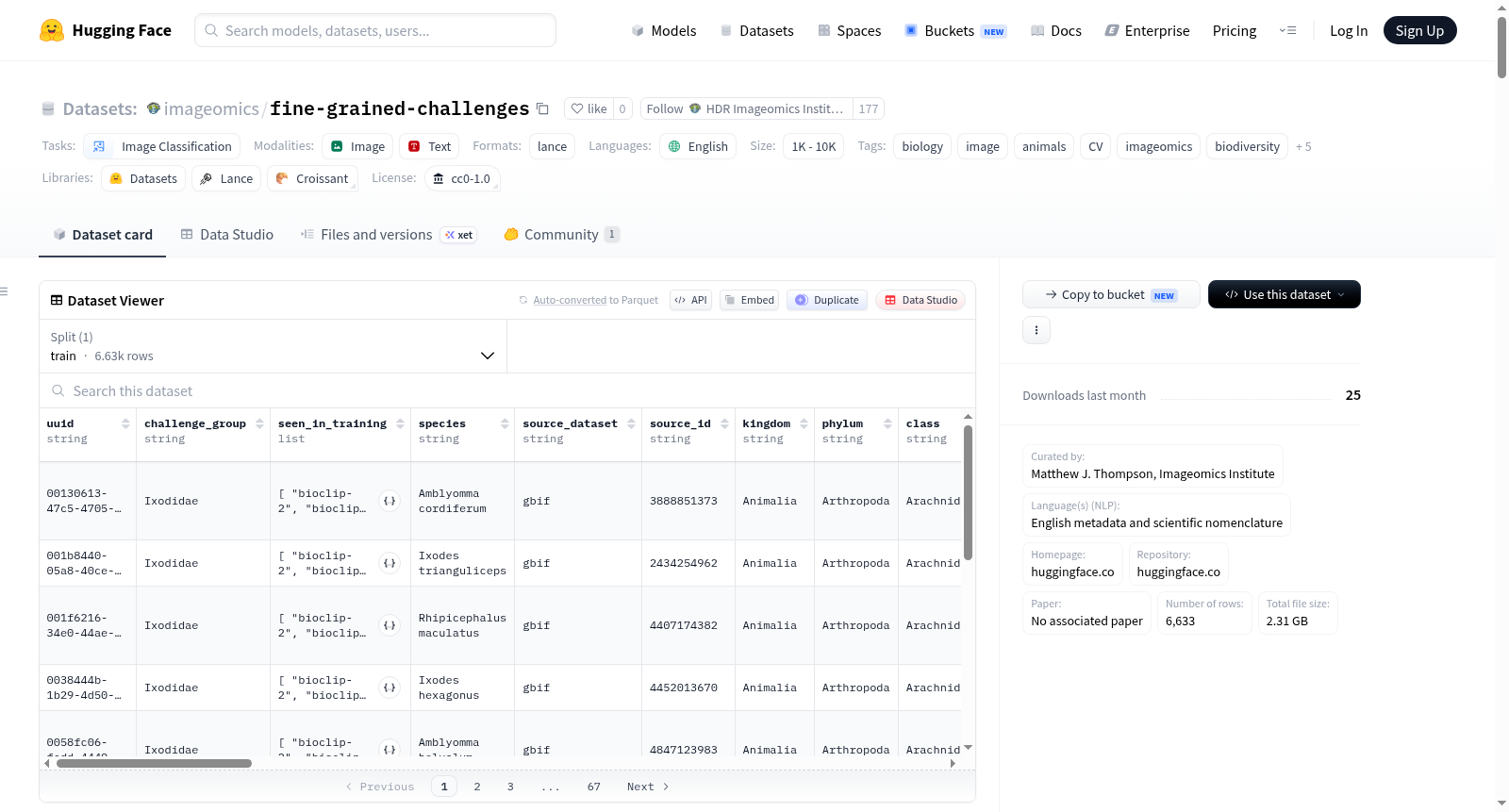
Task: Open the imageomics organization link
Action: pos(211,108)
